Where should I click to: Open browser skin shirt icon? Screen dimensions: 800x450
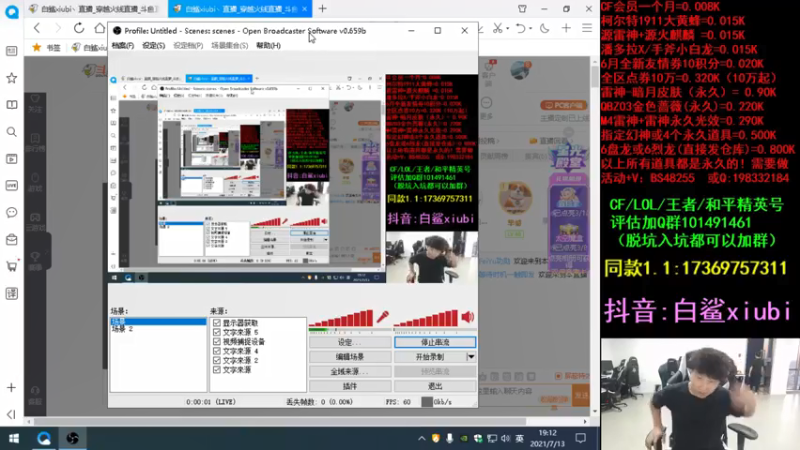point(522,9)
